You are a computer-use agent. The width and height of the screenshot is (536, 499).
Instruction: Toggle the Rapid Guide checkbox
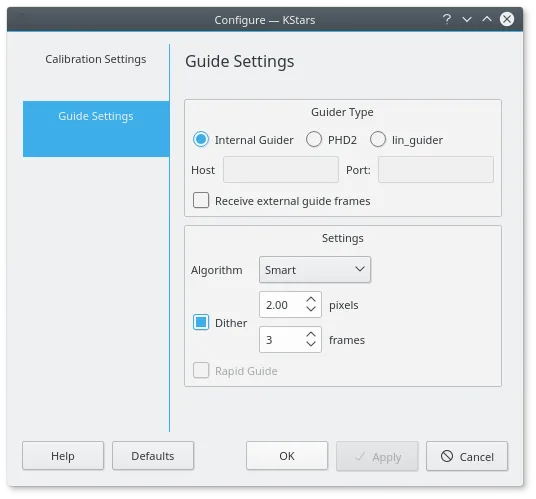click(x=201, y=370)
